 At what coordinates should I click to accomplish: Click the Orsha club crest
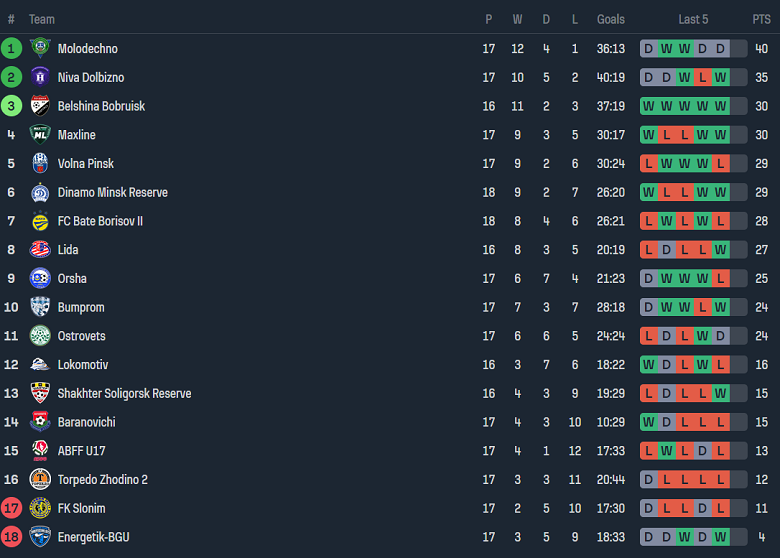[40, 279]
